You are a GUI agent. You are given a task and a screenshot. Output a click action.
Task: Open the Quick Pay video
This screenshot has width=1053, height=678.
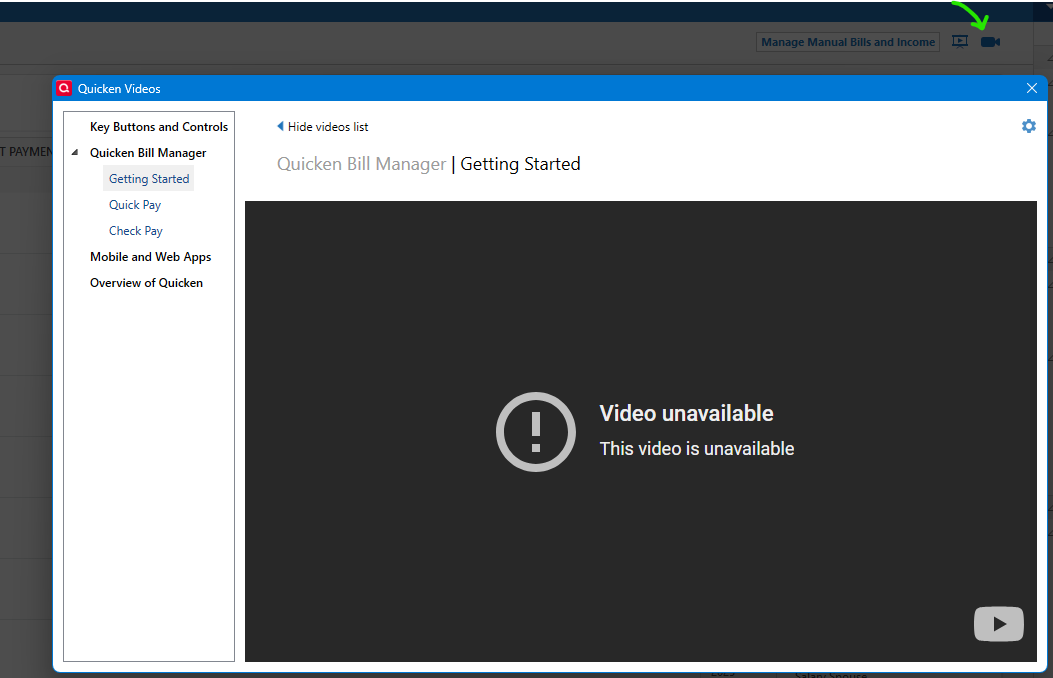(x=135, y=205)
